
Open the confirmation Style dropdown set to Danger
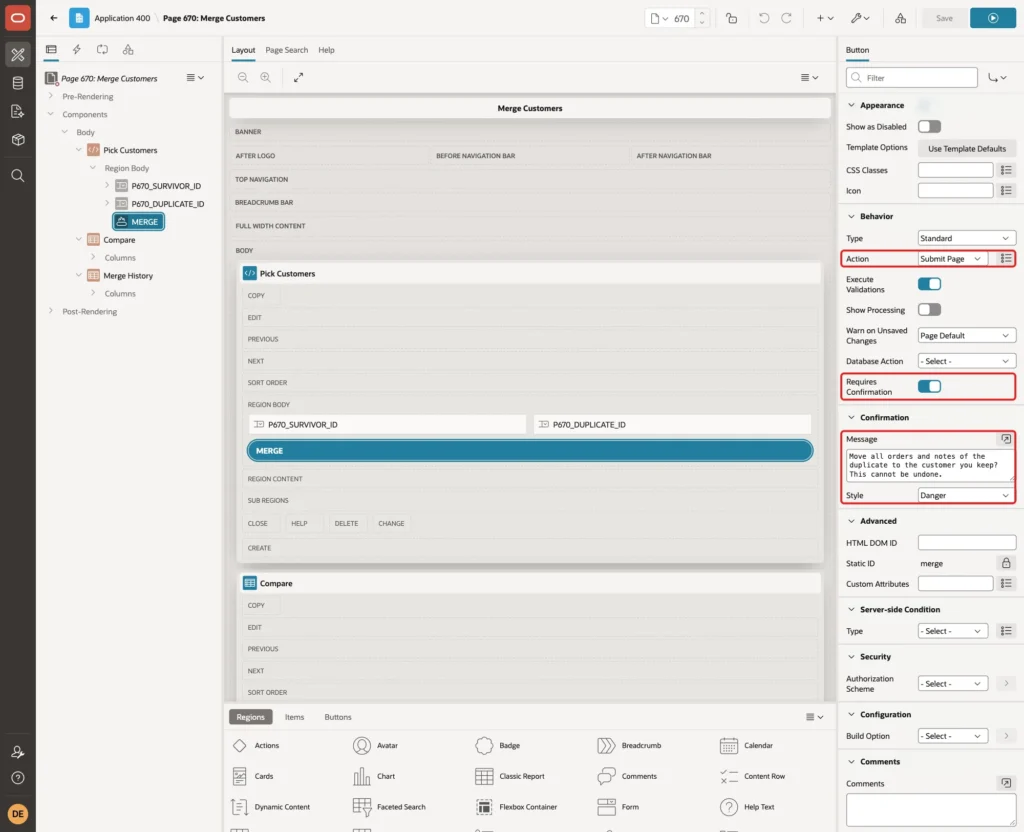967,496
